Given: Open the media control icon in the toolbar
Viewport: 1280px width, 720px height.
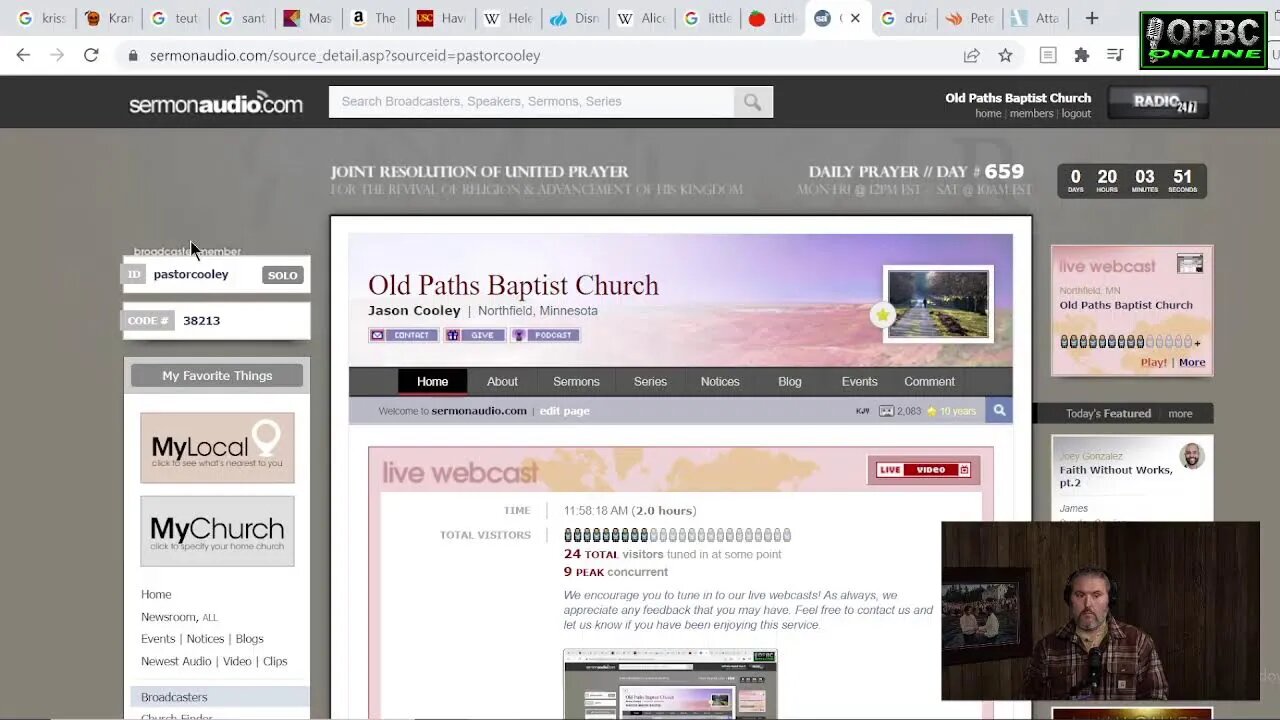Looking at the screenshot, I should (1115, 56).
